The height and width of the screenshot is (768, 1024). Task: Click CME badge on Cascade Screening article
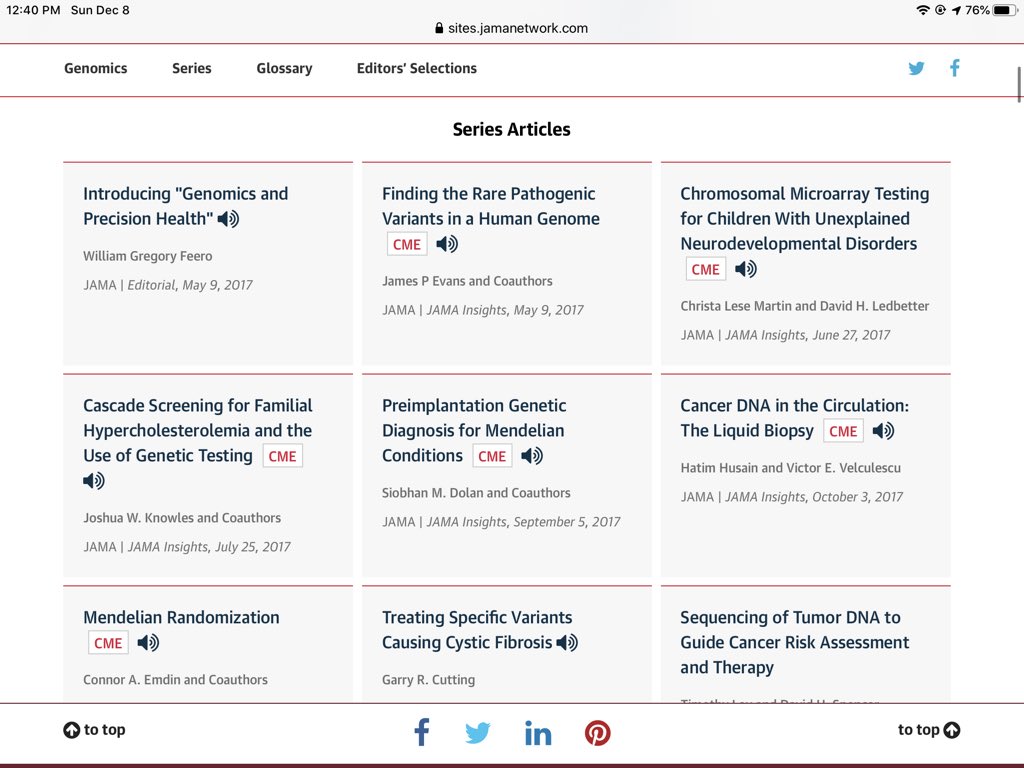coord(282,456)
